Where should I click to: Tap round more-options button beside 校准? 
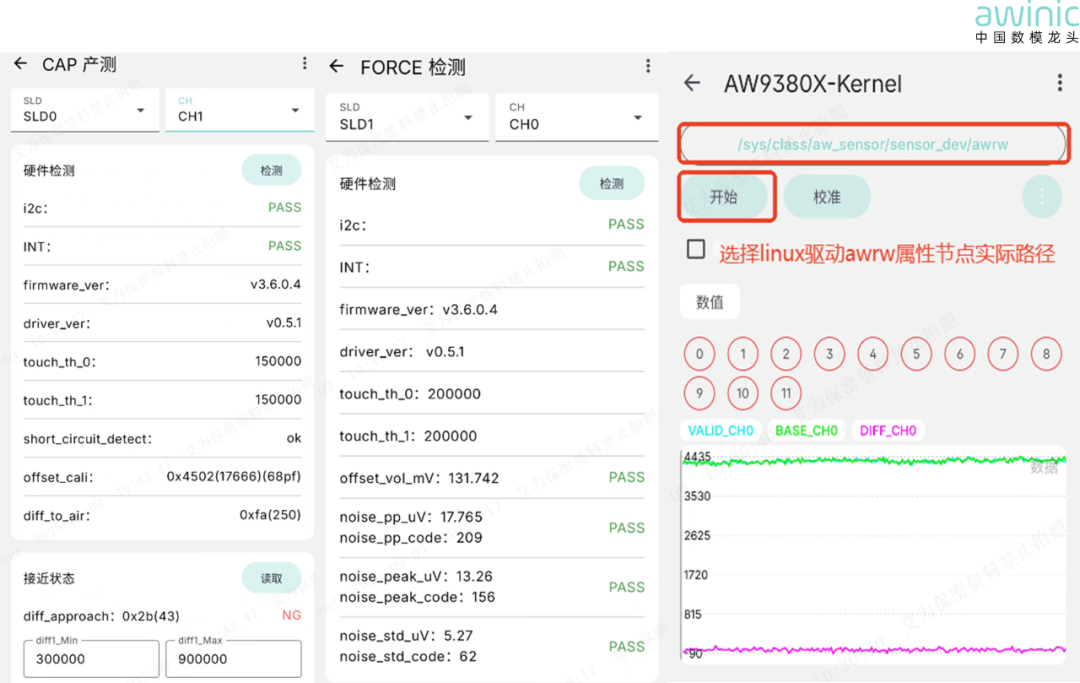click(x=1041, y=197)
